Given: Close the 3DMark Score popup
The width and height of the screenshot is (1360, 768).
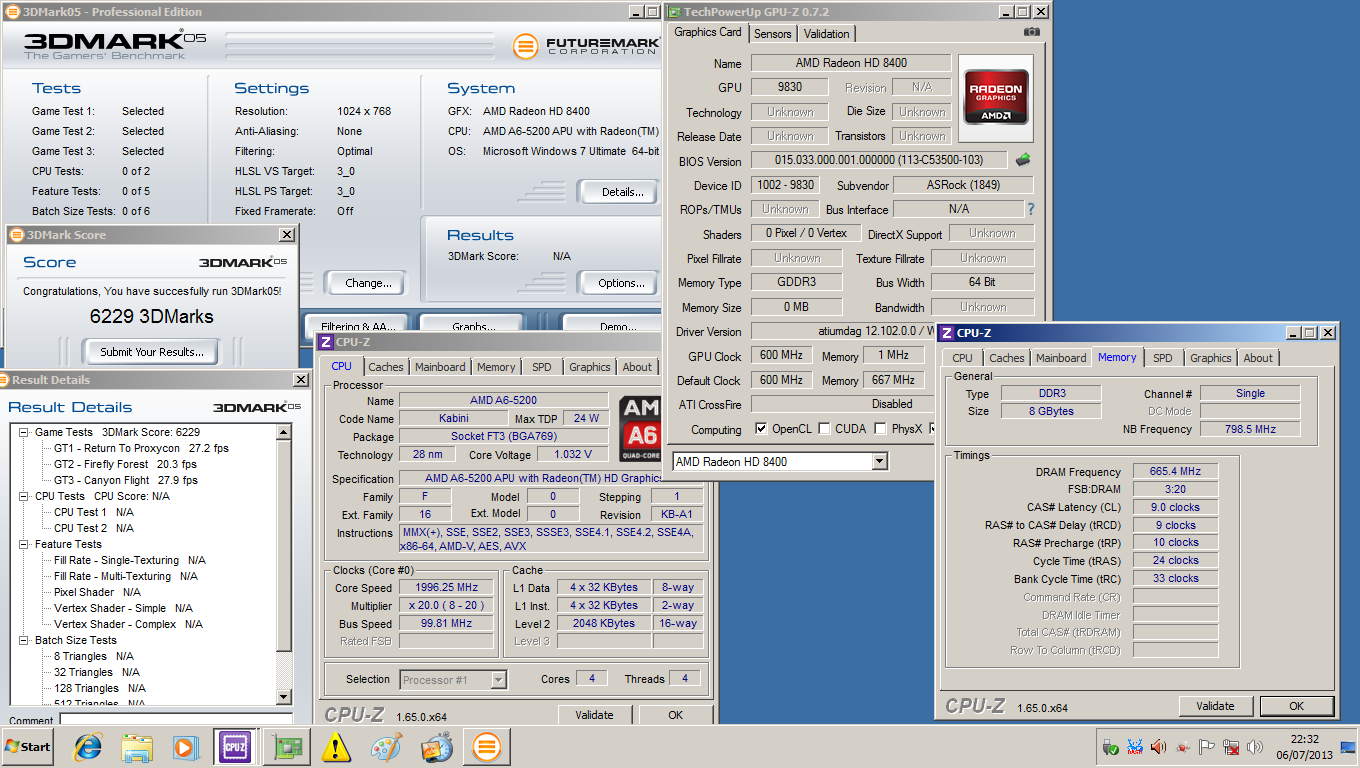Looking at the screenshot, I should 287,234.
